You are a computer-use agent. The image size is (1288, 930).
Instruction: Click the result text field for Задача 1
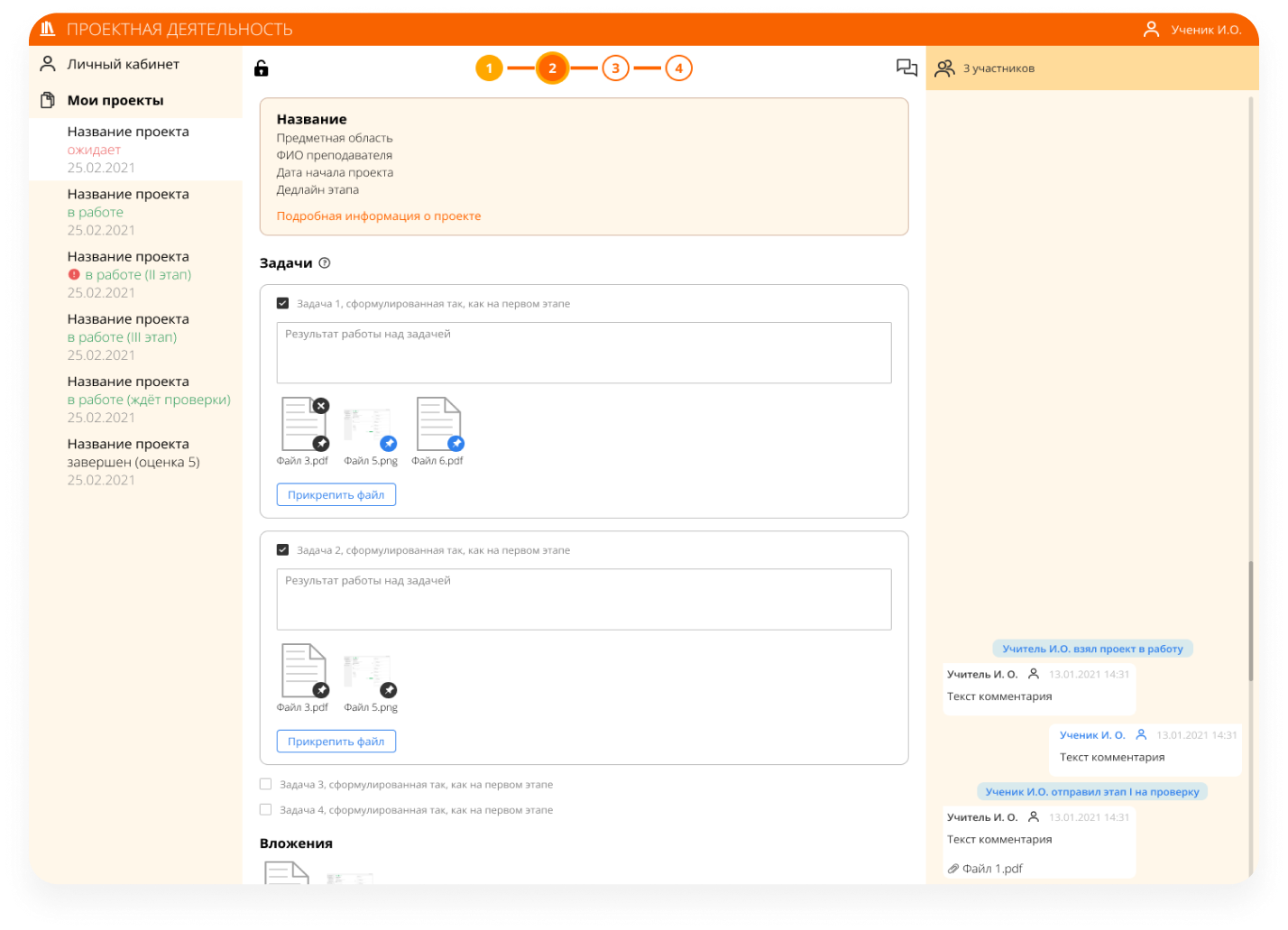coord(584,353)
